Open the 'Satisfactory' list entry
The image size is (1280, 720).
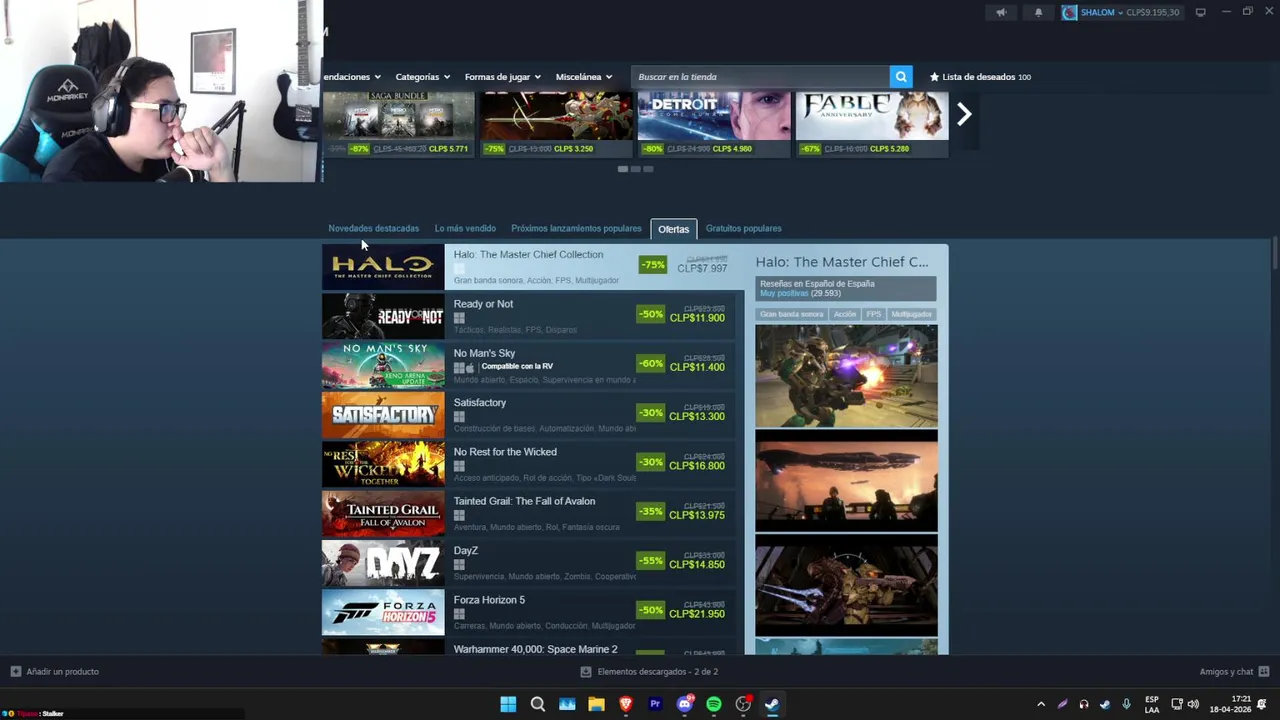[528, 415]
